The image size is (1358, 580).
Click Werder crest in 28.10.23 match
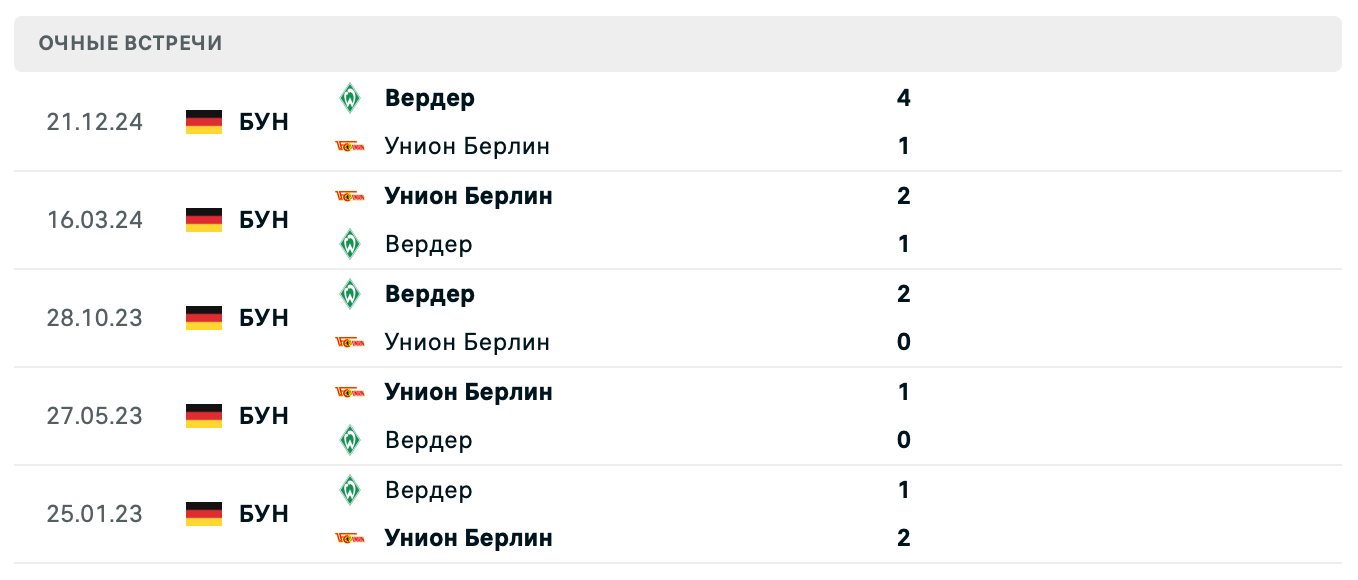(x=349, y=294)
